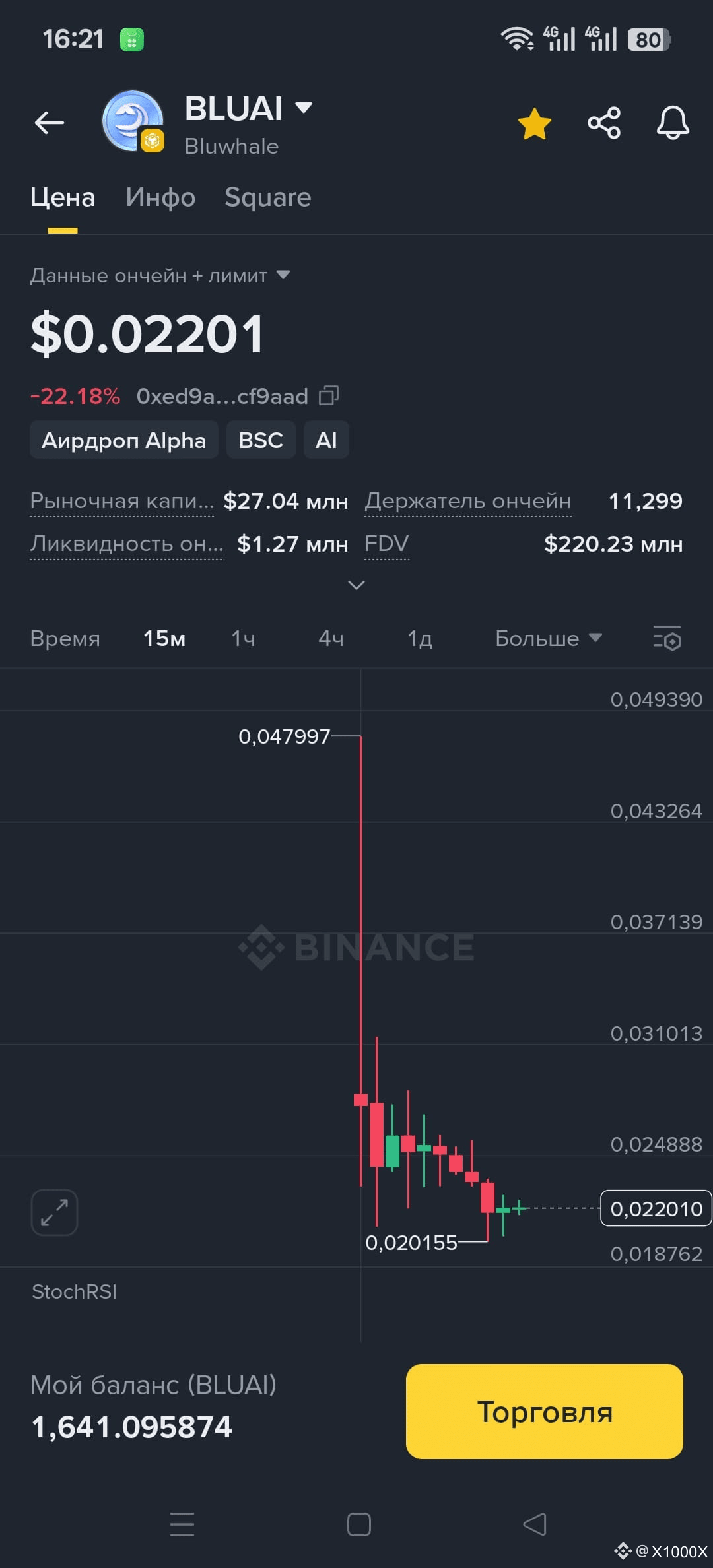Image resolution: width=713 pixels, height=1568 pixels.
Task: Open Android recent apps menu button
Action: pos(182,1524)
